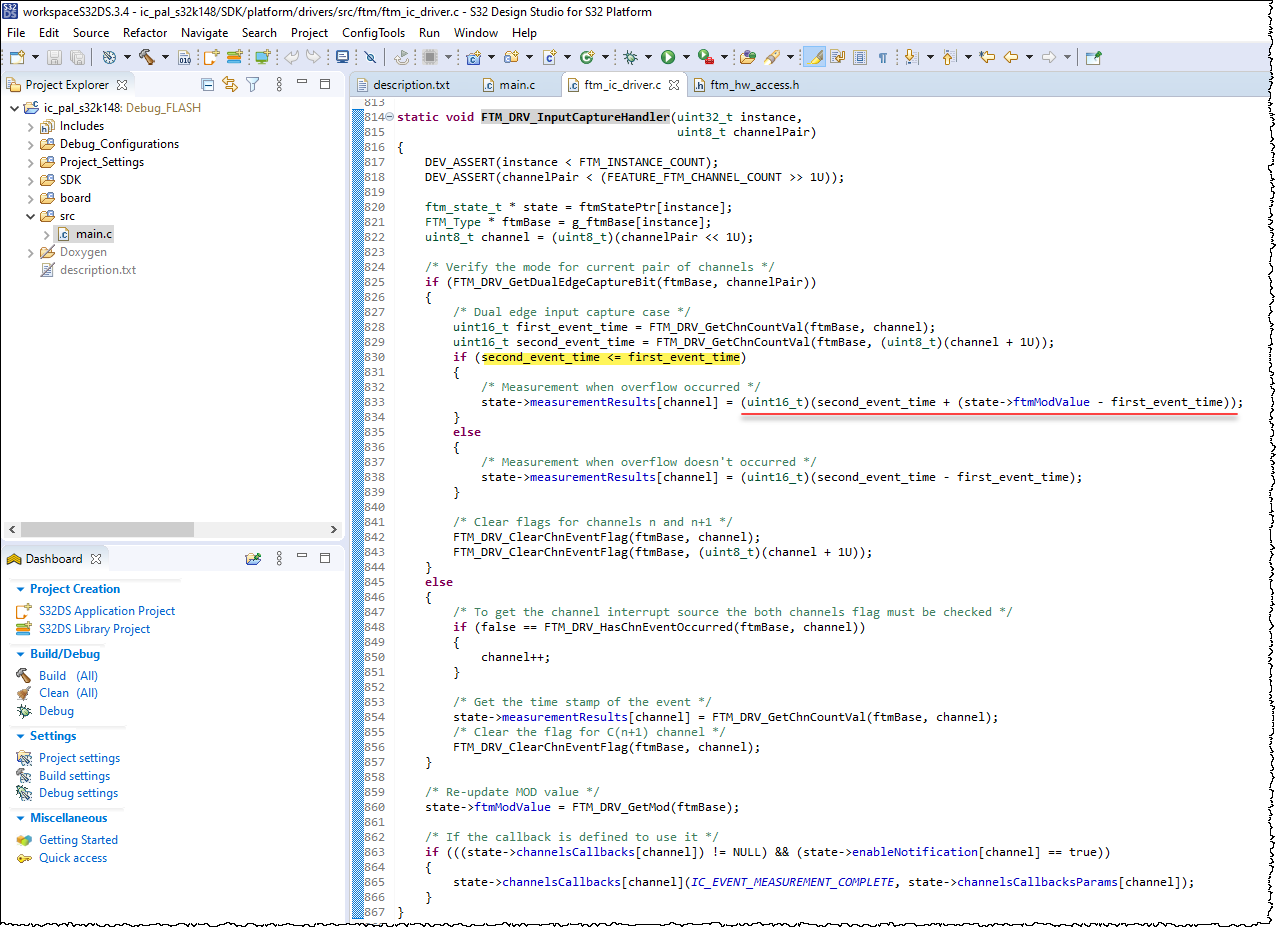1276x930 pixels.
Task: Click S32DS Application Project link
Action: tap(107, 611)
